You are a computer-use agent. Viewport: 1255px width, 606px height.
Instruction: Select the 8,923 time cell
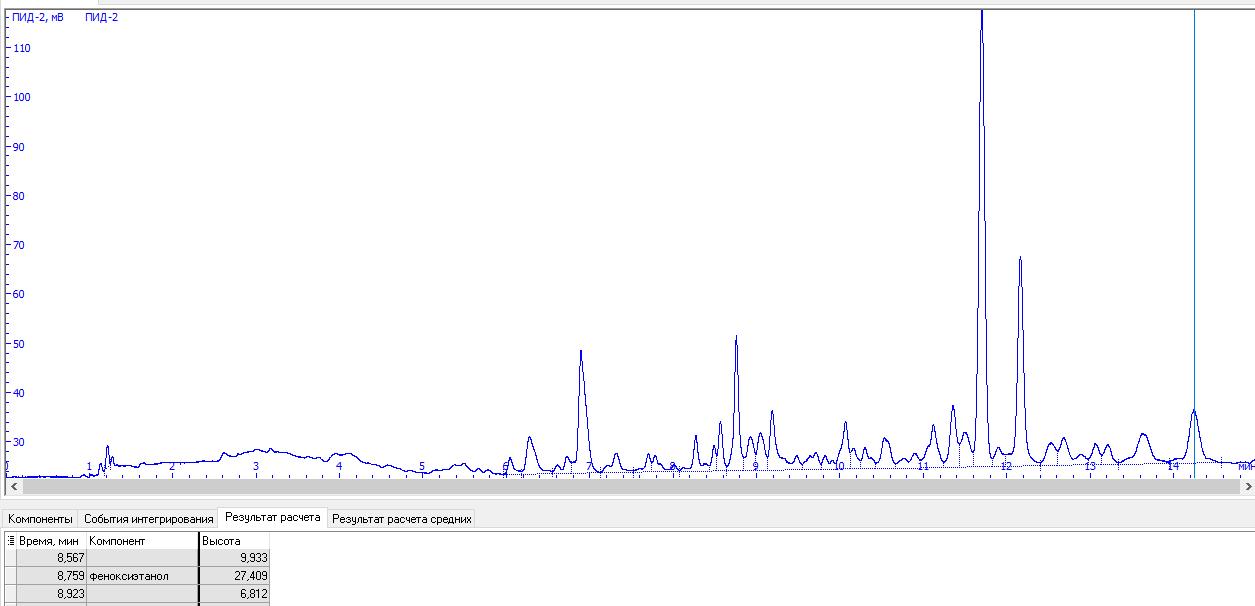click(52, 594)
